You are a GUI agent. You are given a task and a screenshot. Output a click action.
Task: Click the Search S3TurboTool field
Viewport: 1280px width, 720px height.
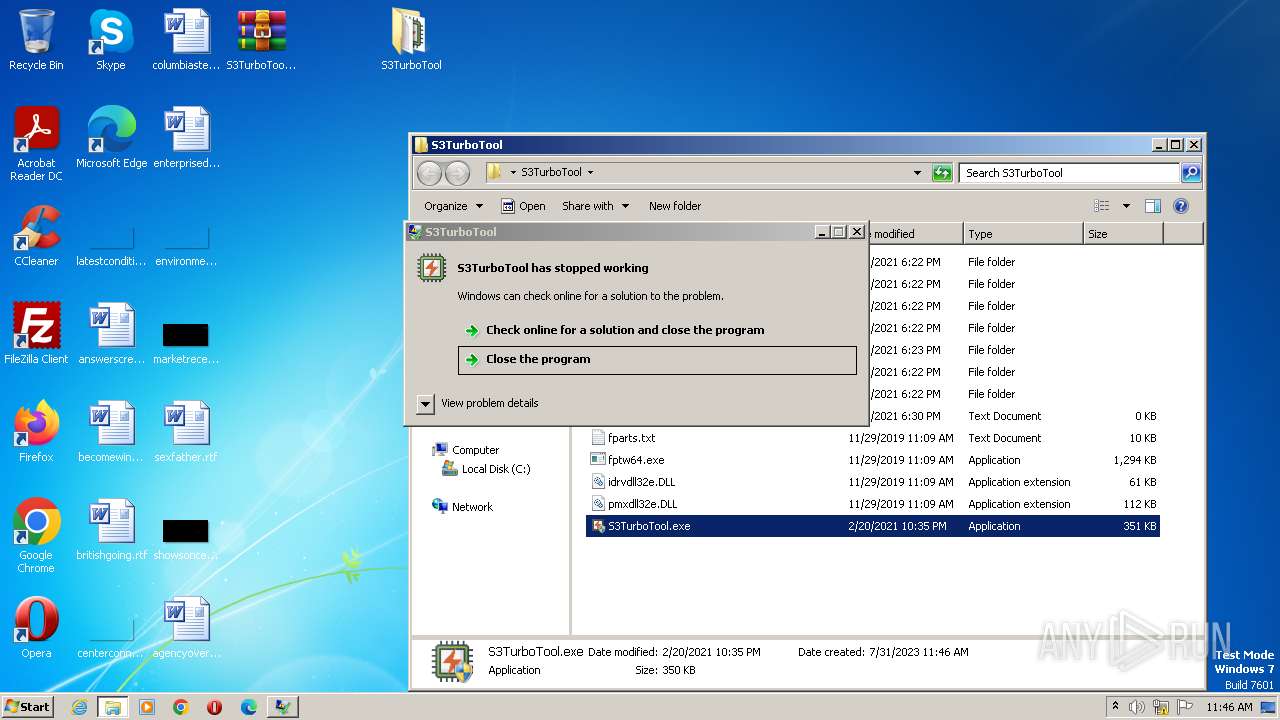[x=1069, y=173]
